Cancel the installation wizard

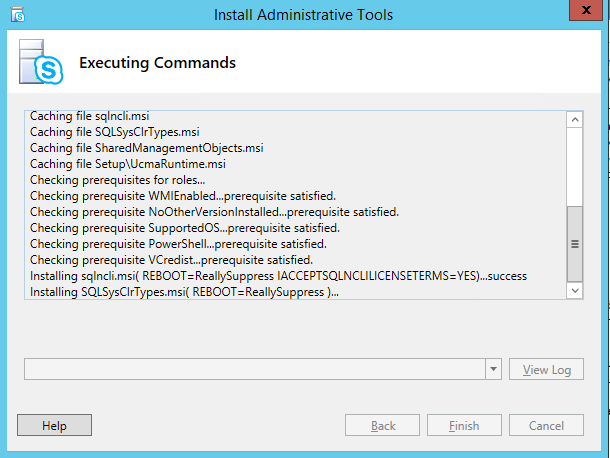(x=546, y=426)
